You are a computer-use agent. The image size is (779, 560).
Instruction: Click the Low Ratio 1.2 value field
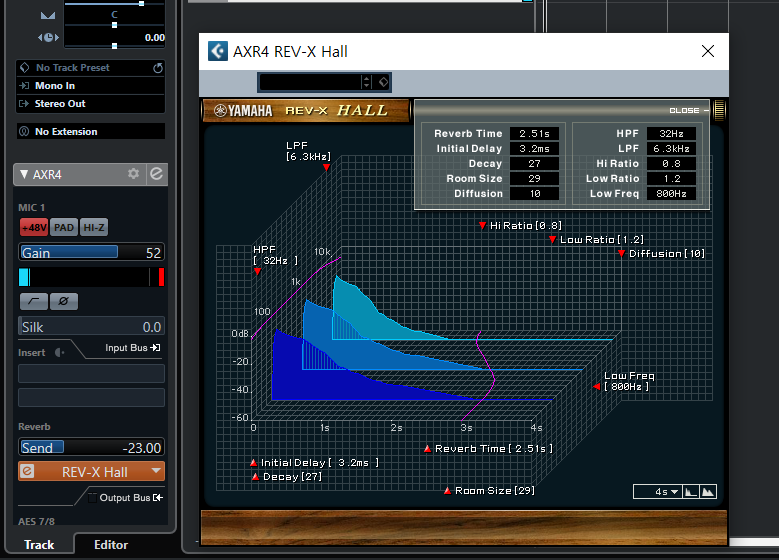pyautogui.click(x=671, y=178)
